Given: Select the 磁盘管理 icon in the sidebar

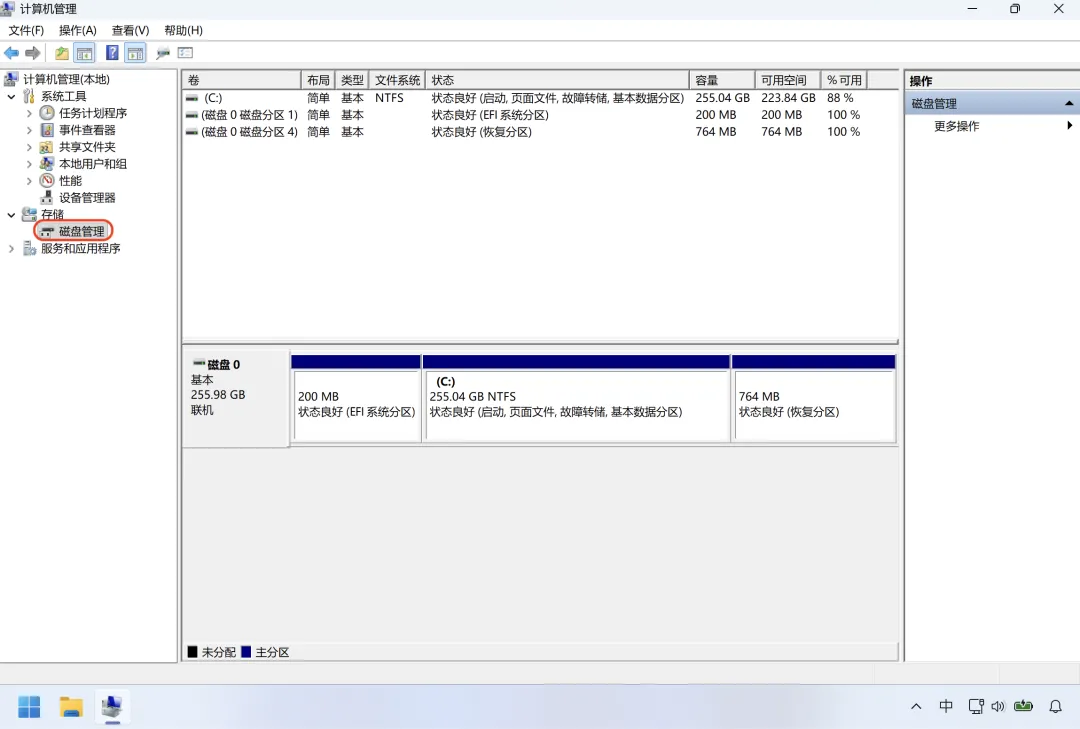Looking at the screenshot, I should (x=47, y=230).
